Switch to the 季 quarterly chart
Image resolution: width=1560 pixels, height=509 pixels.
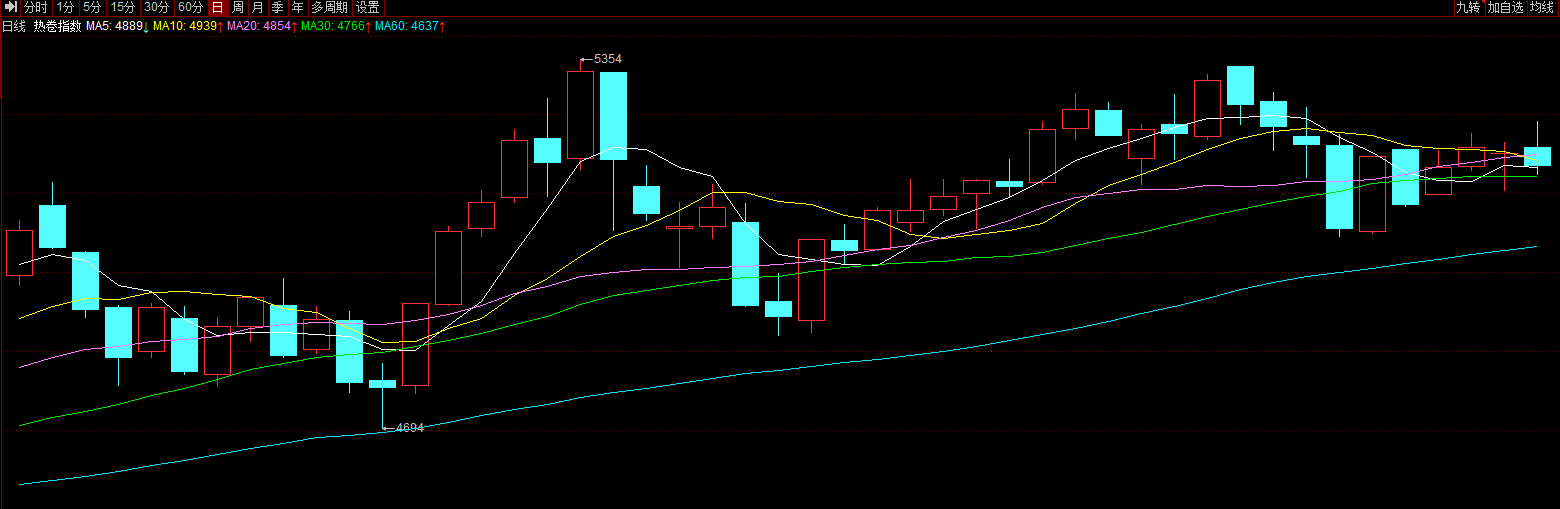[x=278, y=7]
